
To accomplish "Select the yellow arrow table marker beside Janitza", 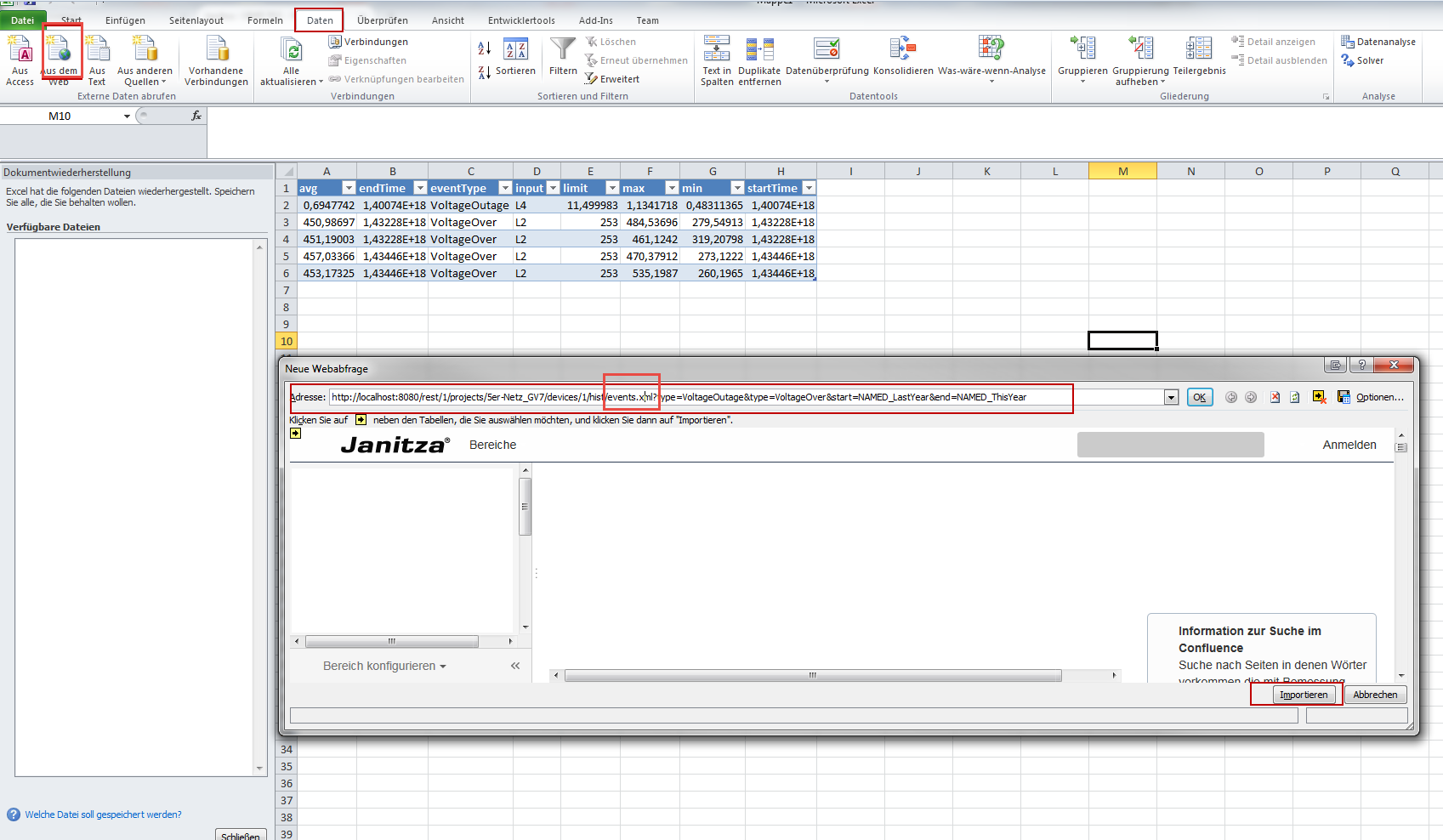I will (295, 434).
